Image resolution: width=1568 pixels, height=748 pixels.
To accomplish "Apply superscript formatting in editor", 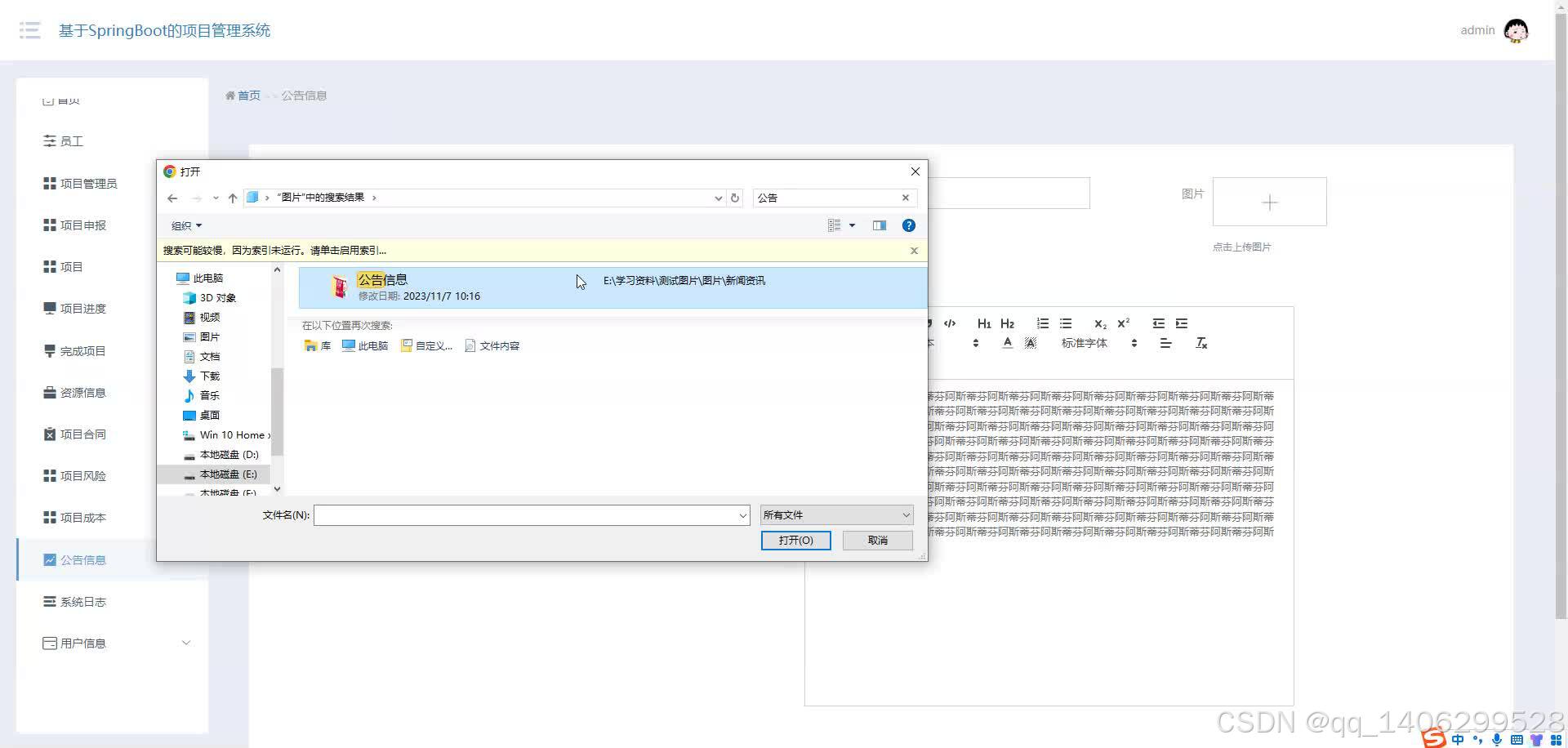I will (1124, 323).
